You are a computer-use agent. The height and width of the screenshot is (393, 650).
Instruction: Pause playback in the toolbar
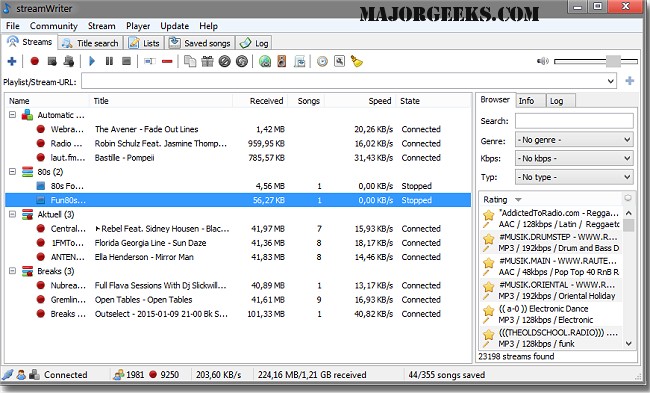[109, 61]
